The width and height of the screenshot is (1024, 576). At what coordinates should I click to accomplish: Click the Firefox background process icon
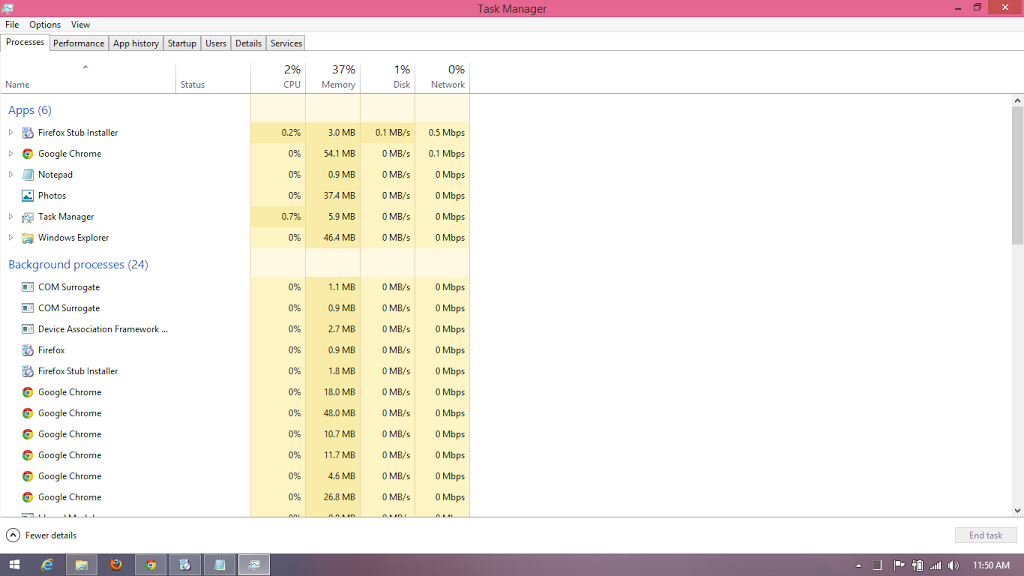[x=28, y=350]
